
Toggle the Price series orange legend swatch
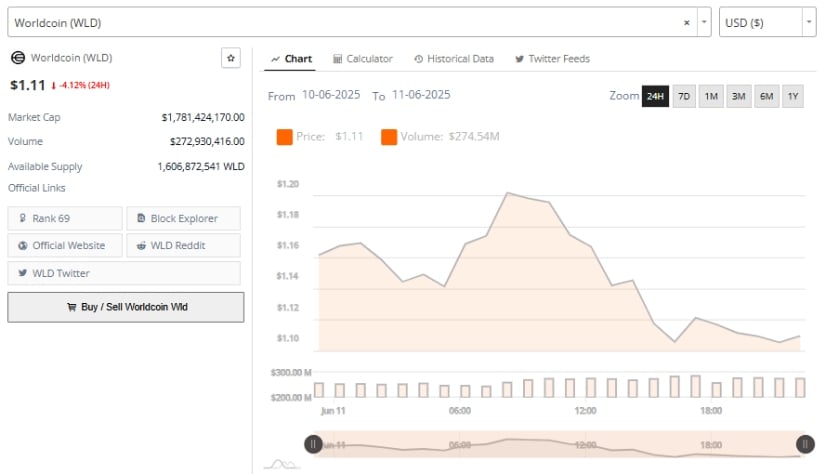[x=285, y=137]
